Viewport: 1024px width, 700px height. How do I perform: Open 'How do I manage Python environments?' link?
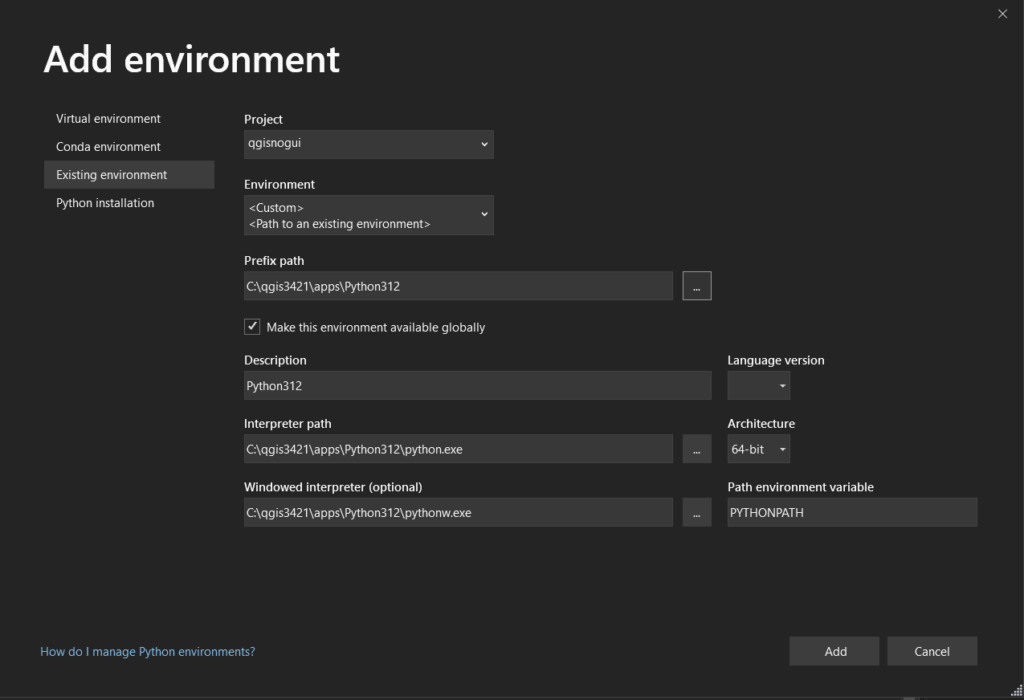click(147, 651)
